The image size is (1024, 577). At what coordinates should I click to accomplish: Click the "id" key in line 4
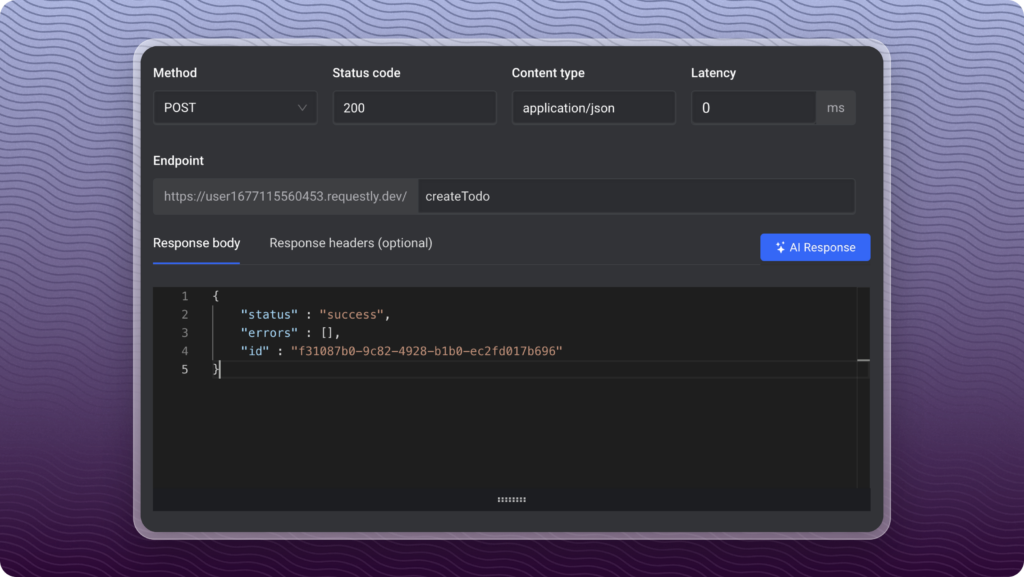tap(255, 351)
